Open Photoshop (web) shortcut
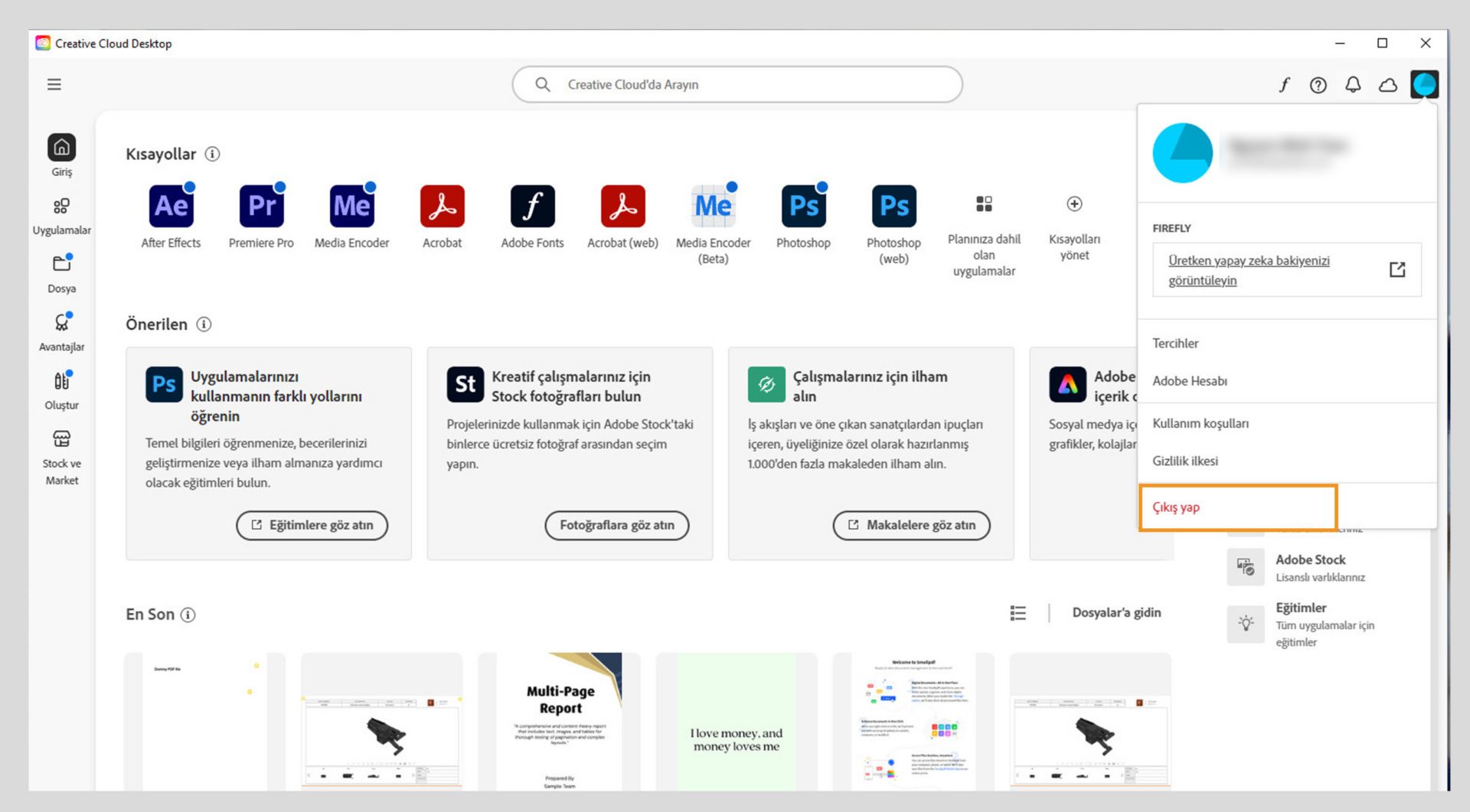Image resolution: width=1470 pixels, height=812 pixels. [x=893, y=206]
